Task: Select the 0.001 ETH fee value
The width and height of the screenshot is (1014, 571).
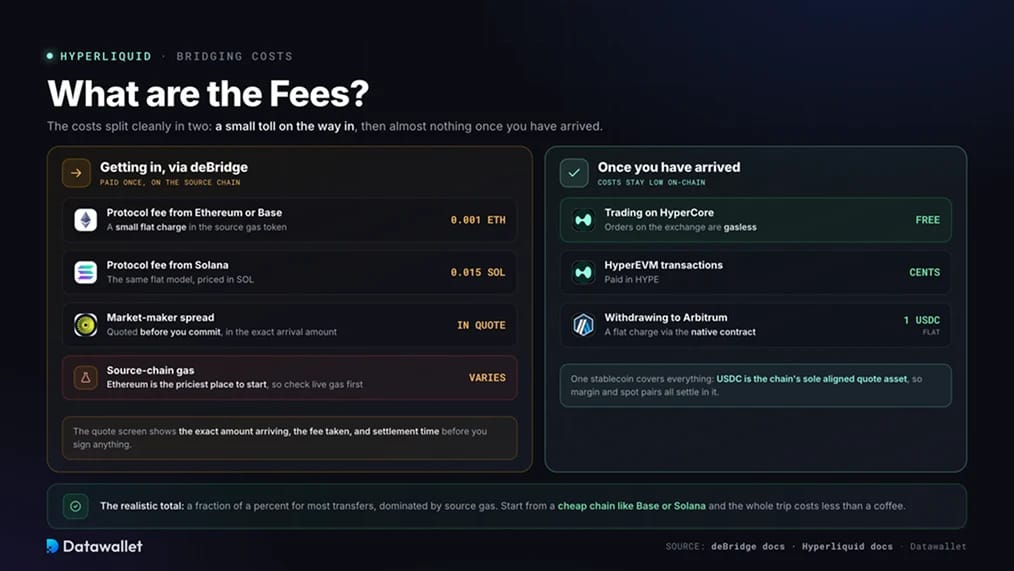Action: click(478, 220)
